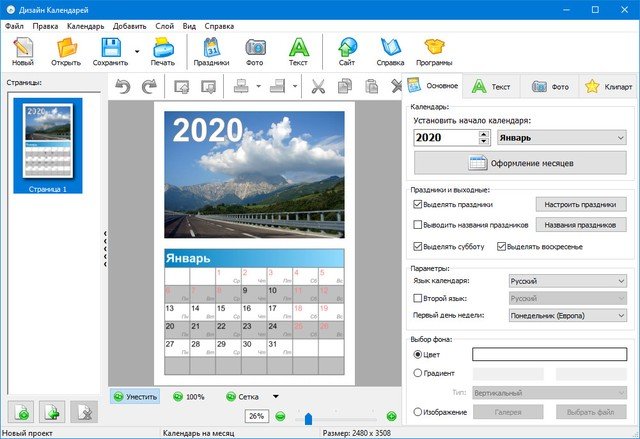Click the Печать (Print) icon
Screen dimensions: 640x439
[162, 48]
